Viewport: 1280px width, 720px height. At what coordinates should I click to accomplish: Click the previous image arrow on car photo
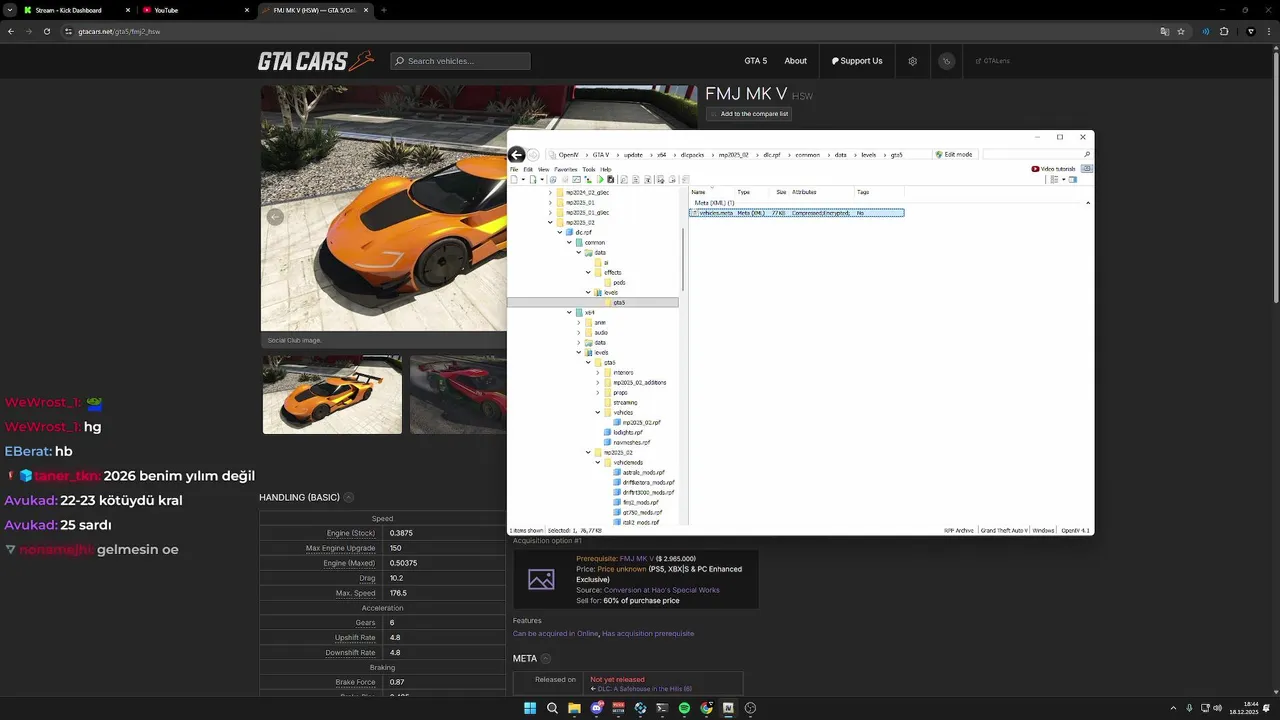click(x=275, y=217)
